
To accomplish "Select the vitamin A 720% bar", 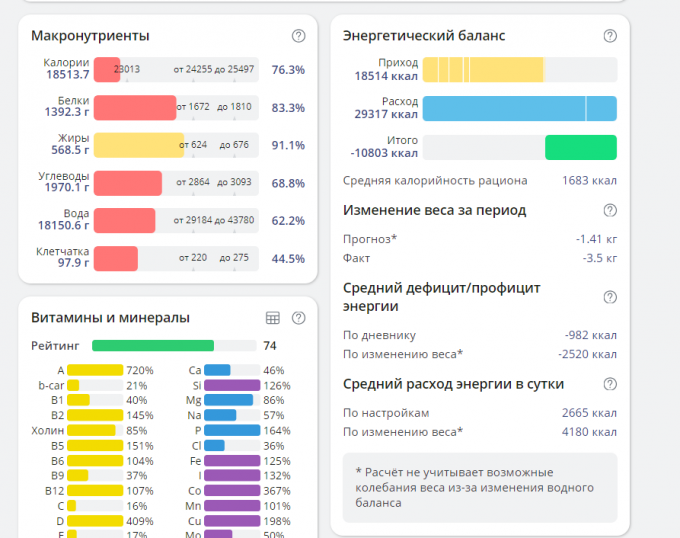I will click(95, 370).
